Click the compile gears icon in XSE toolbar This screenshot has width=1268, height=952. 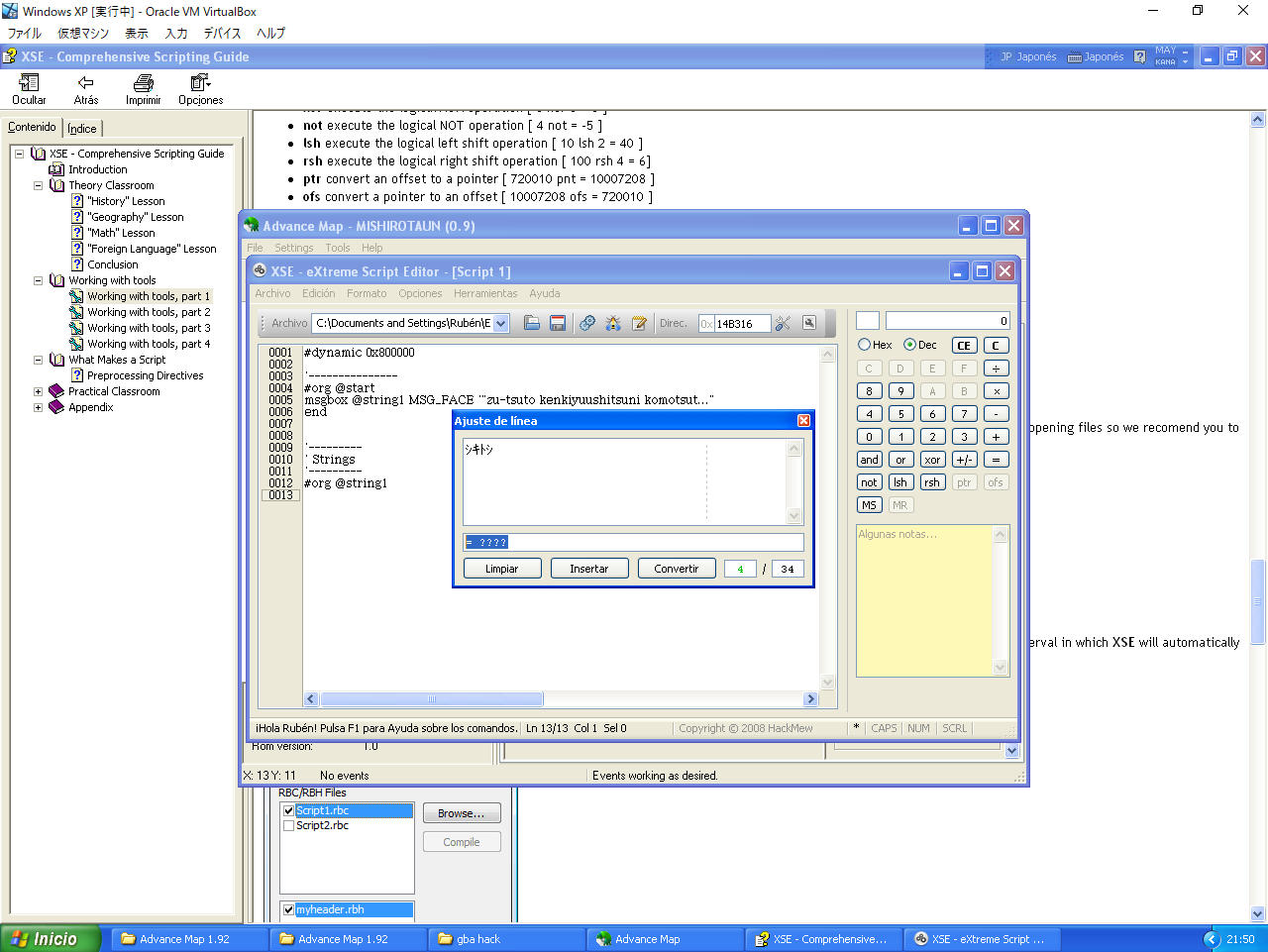pos(587,323)
